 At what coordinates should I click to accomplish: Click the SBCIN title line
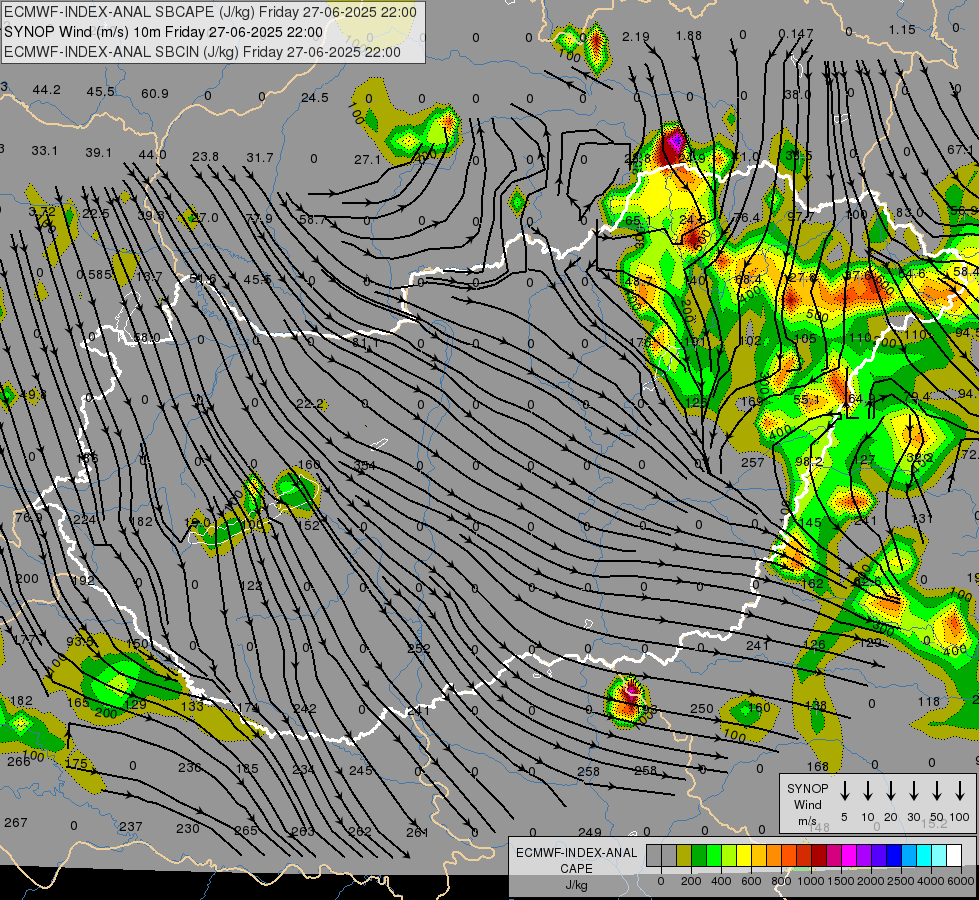click(202, 52)
